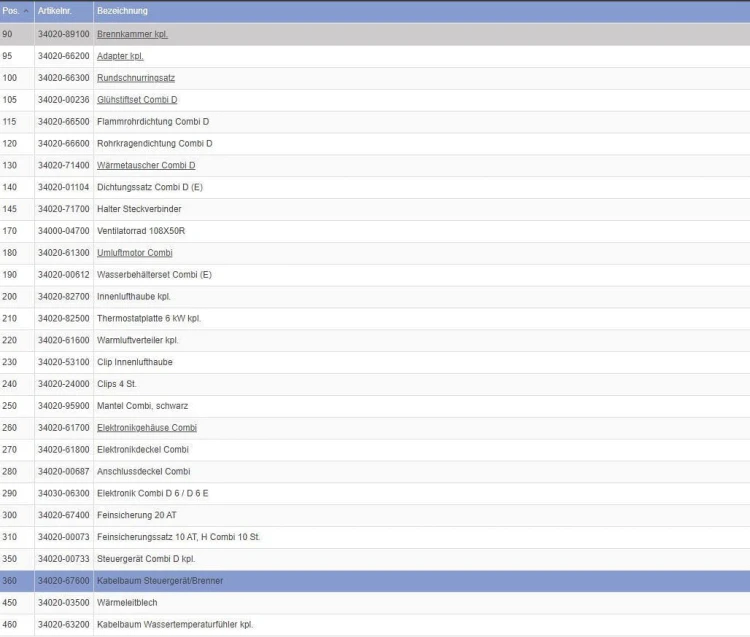
Task: Select Halter Steckverbinder entry
Action: [139, 209]
